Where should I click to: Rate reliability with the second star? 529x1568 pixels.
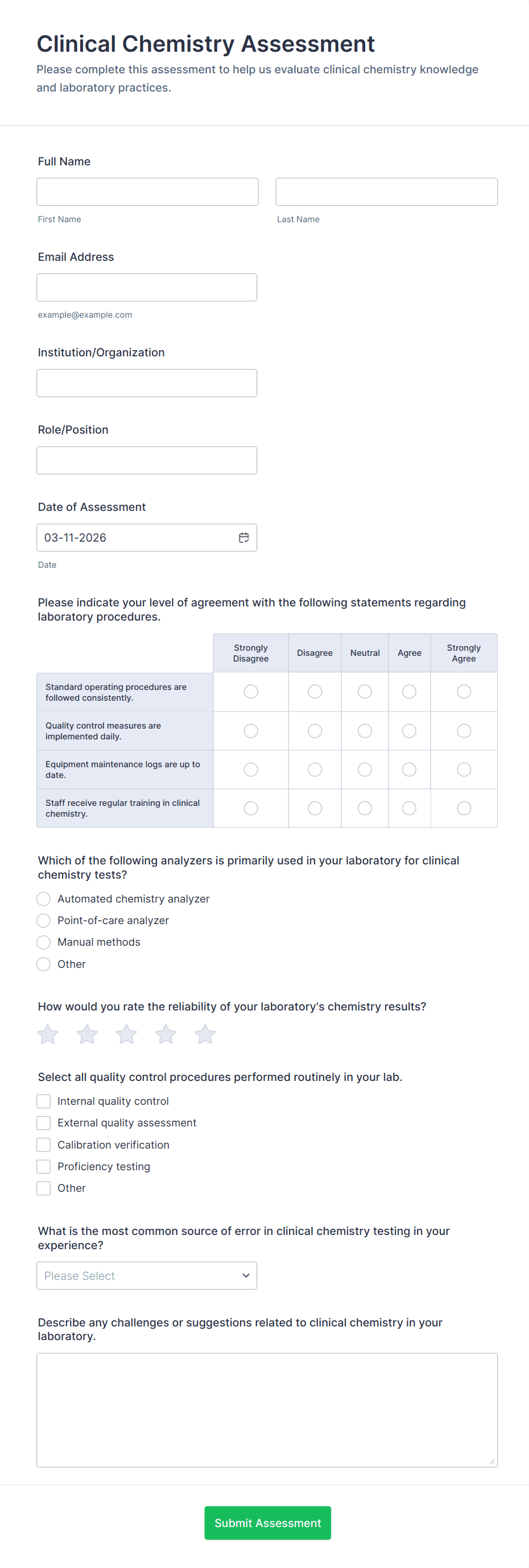pos(87,1034)
